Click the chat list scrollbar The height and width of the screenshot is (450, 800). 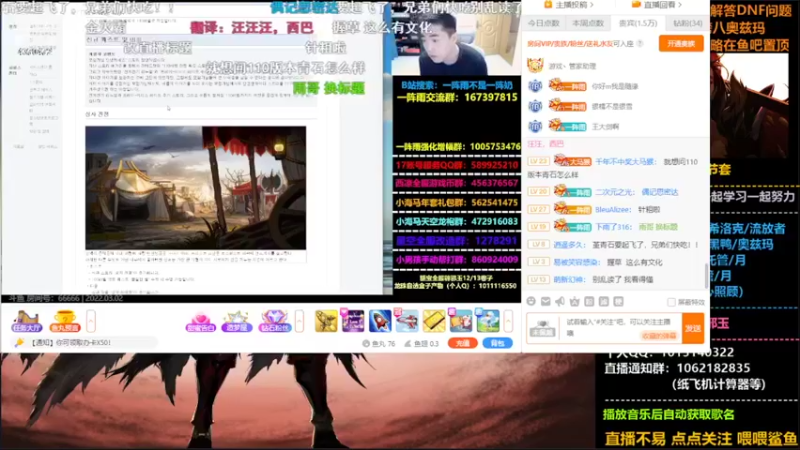707,276
